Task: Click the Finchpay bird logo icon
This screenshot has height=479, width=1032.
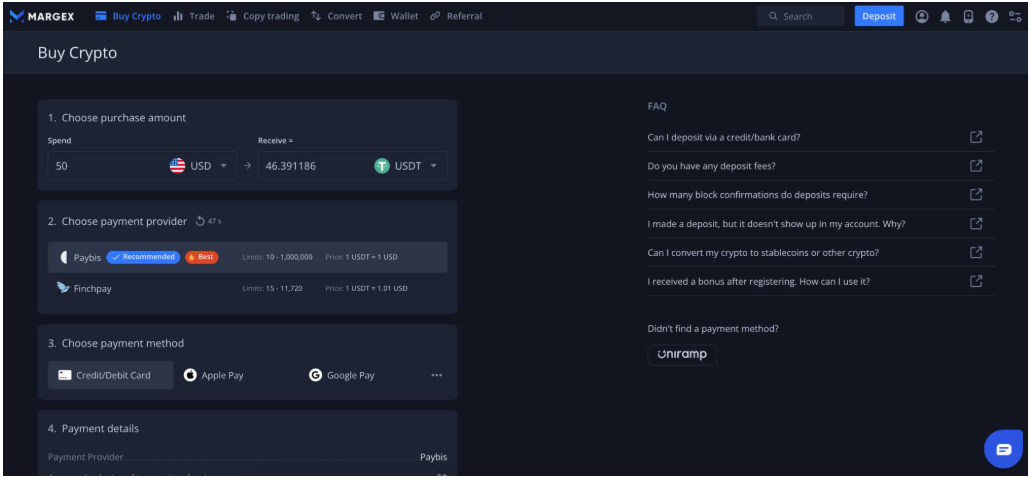Action: (x=63, y=288)
